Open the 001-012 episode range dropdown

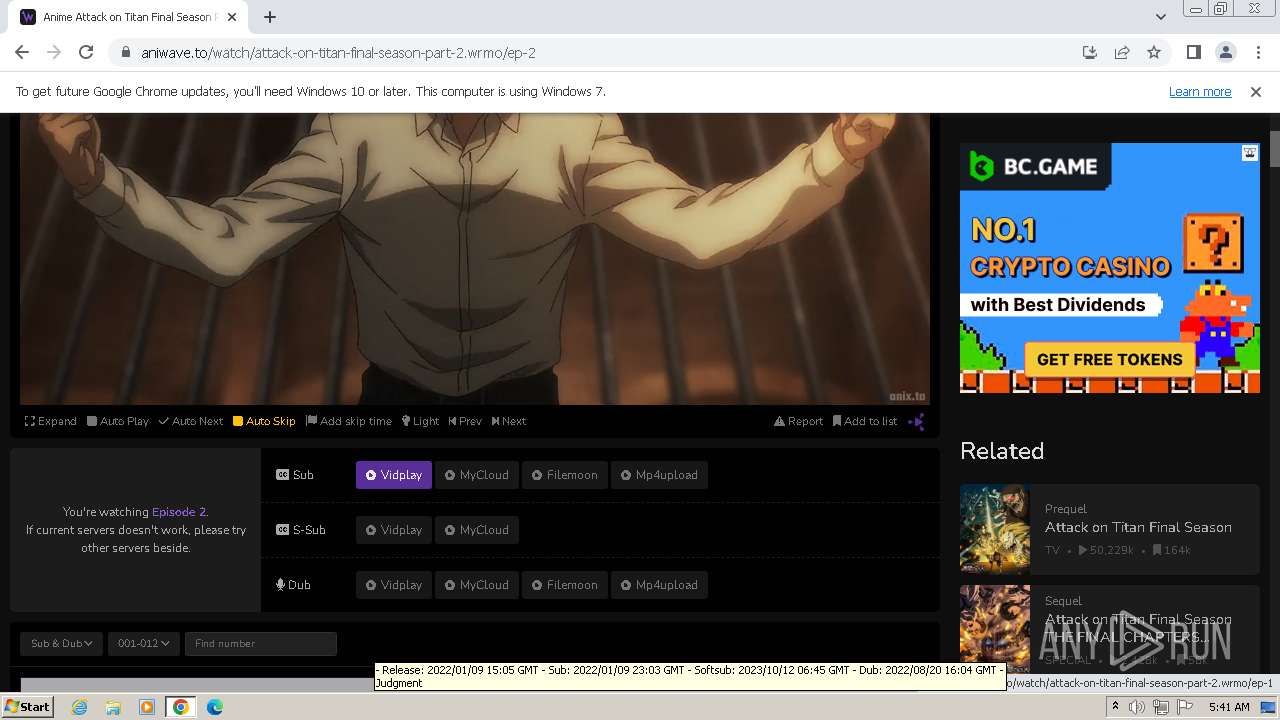click(144, 643)
